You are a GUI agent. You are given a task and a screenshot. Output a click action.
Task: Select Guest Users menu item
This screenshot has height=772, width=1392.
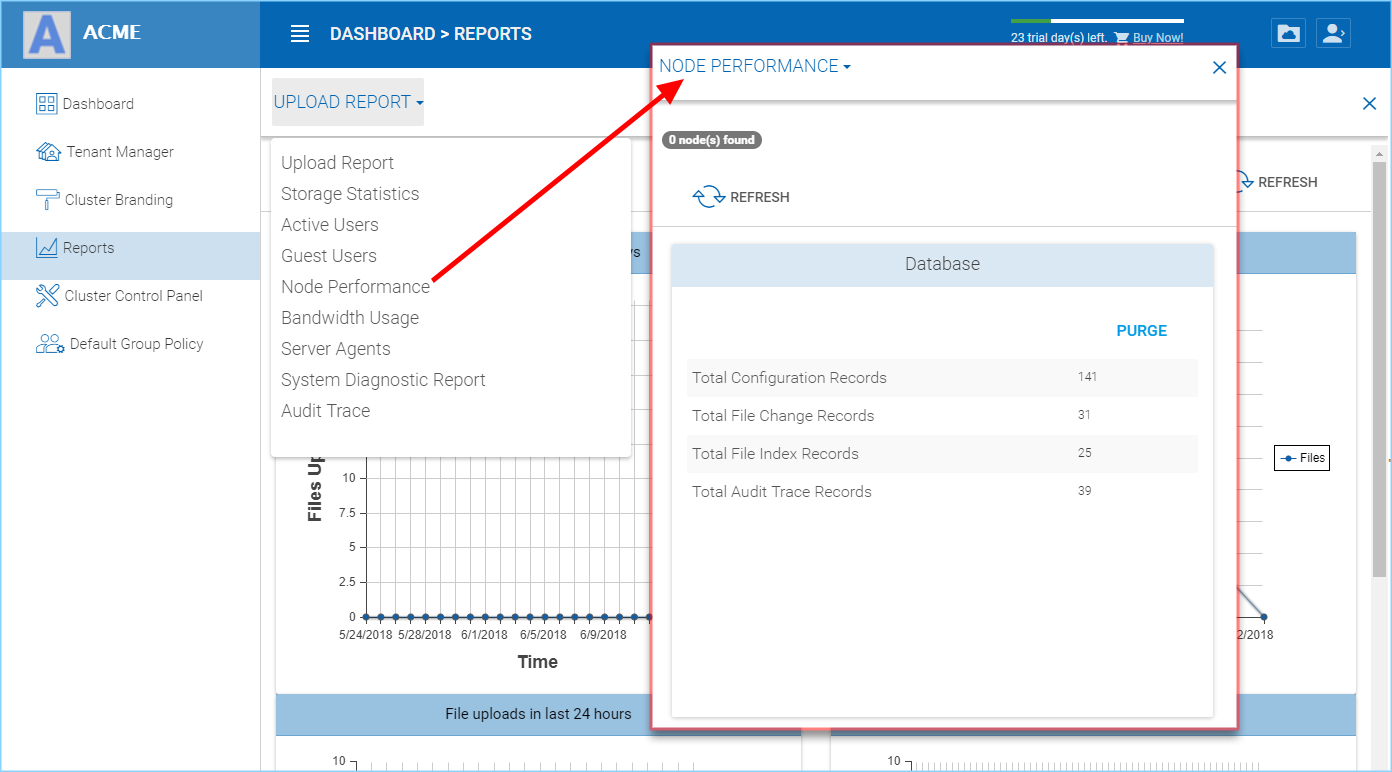coord(329,256)
